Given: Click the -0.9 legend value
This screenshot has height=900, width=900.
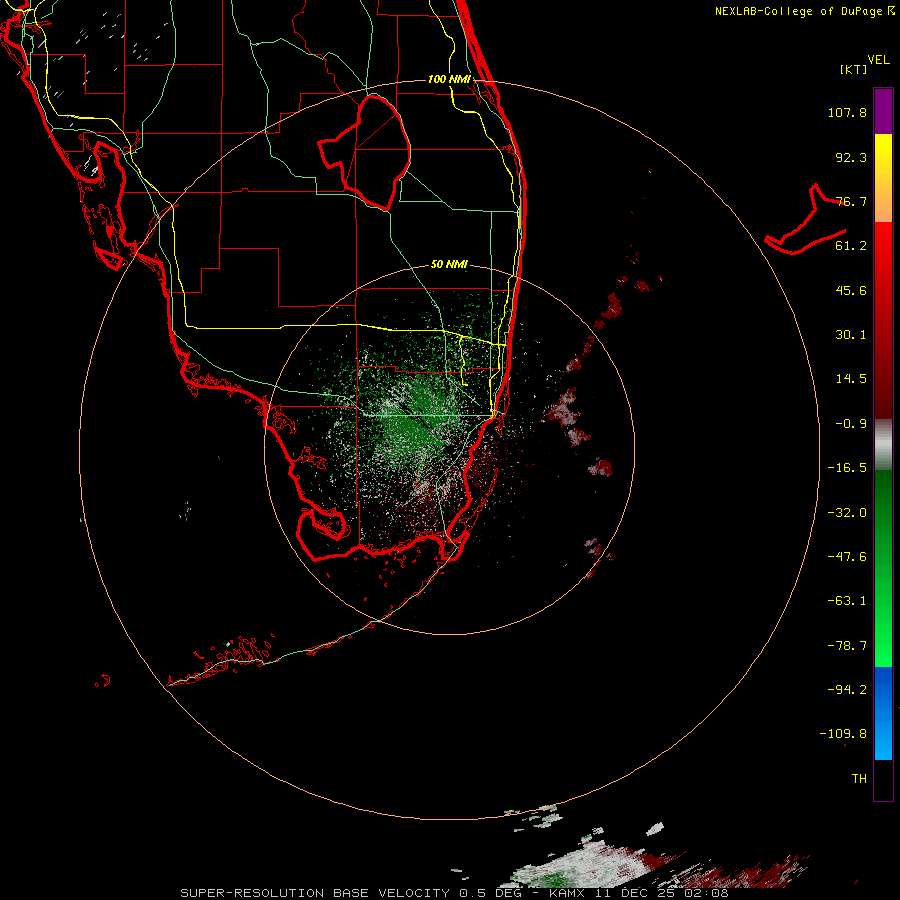Looking at the screenshot, I should coord(851,424).
